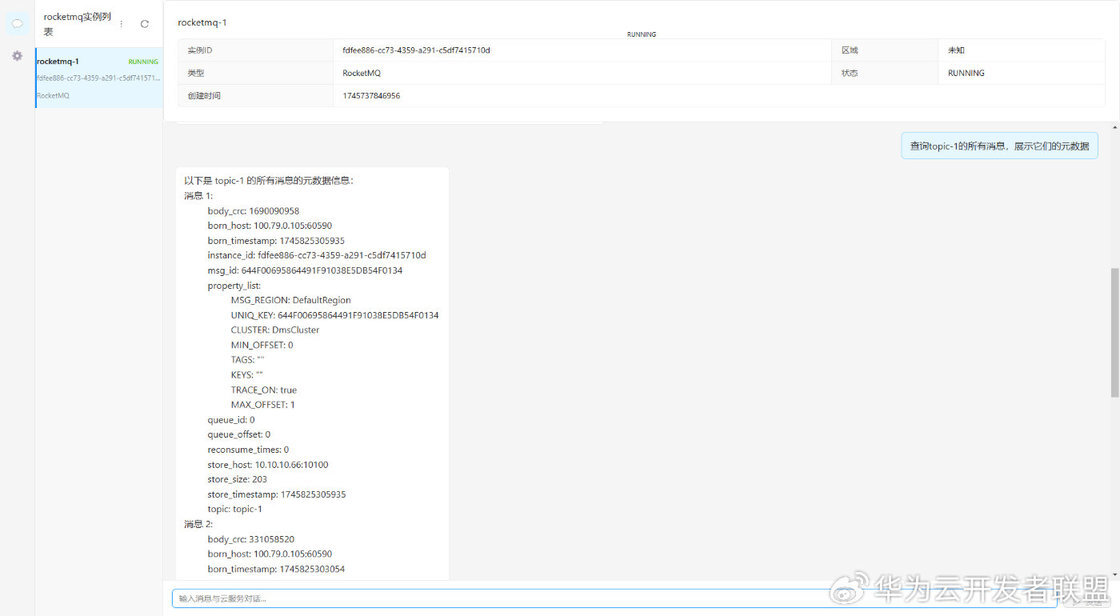Image resolution: width=1120 pixels, height=616 pixels.
Task: Open the chat bubble sidebar icon
Action: click(x=17, y=24)
